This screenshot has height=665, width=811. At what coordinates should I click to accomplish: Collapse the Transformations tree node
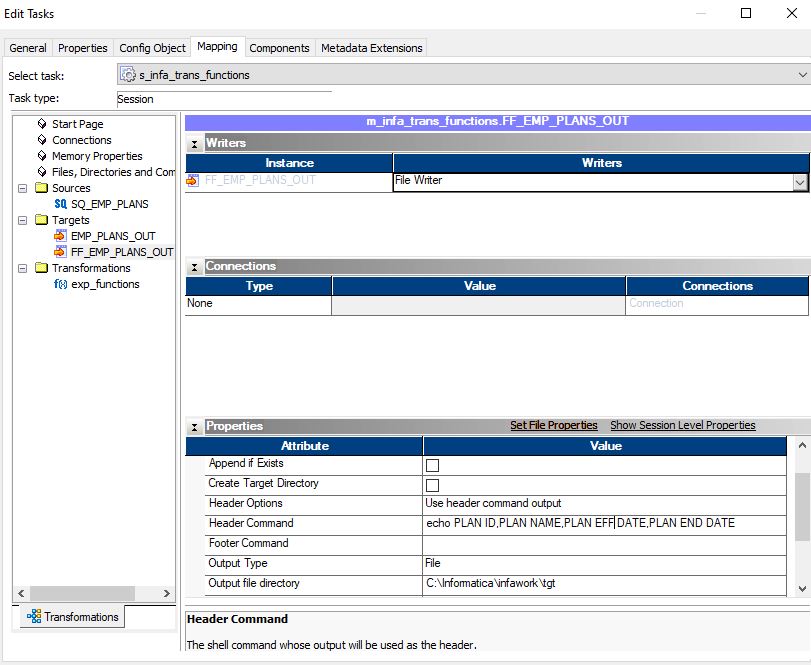coord(22,268)
